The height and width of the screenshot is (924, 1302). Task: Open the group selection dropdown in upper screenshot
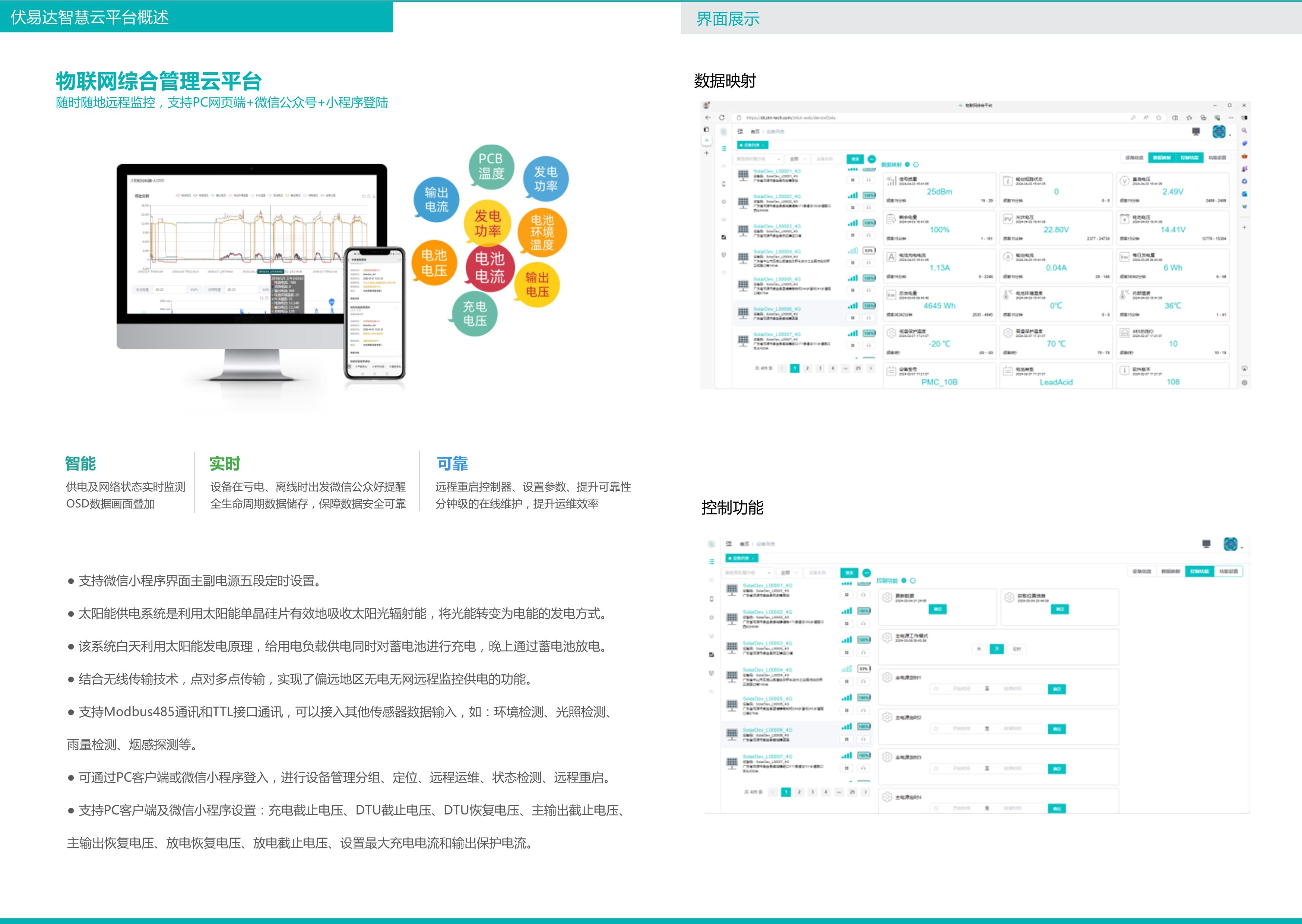759,159
